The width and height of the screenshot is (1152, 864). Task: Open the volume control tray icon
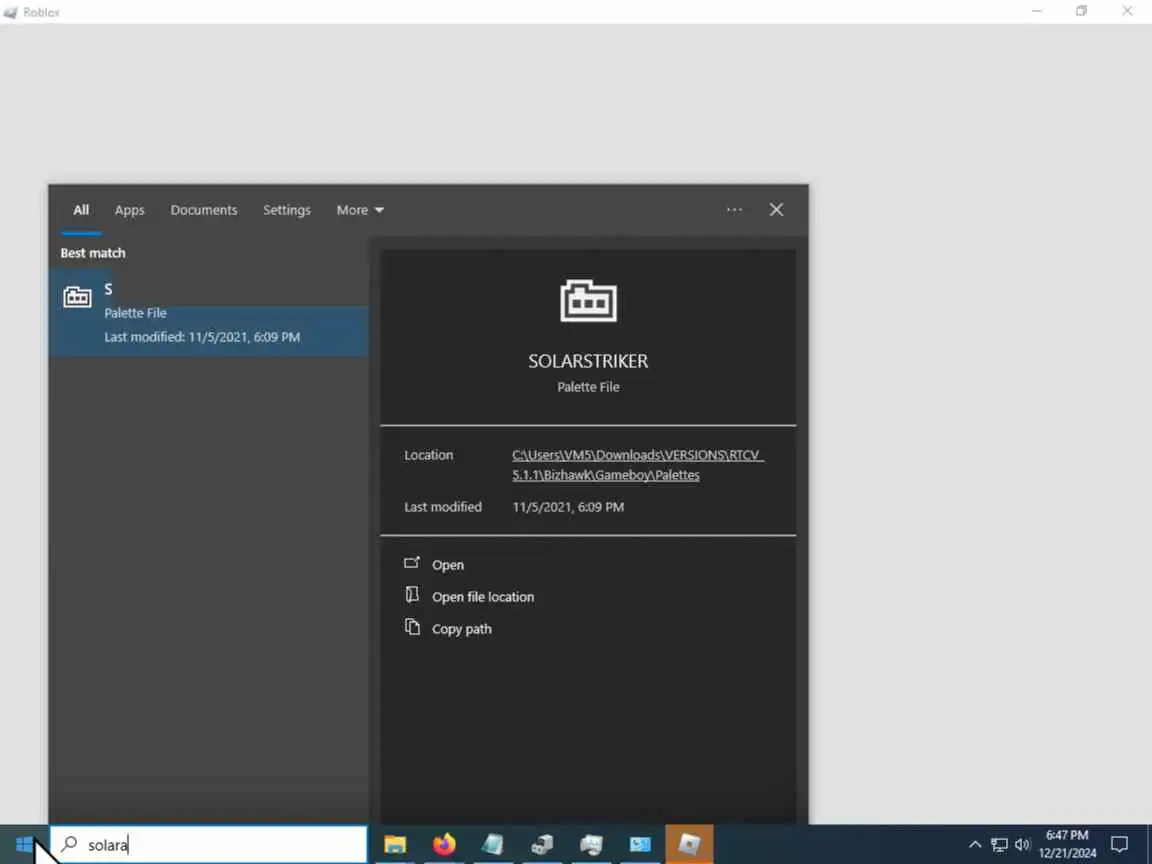click(x=1023, y=845)
